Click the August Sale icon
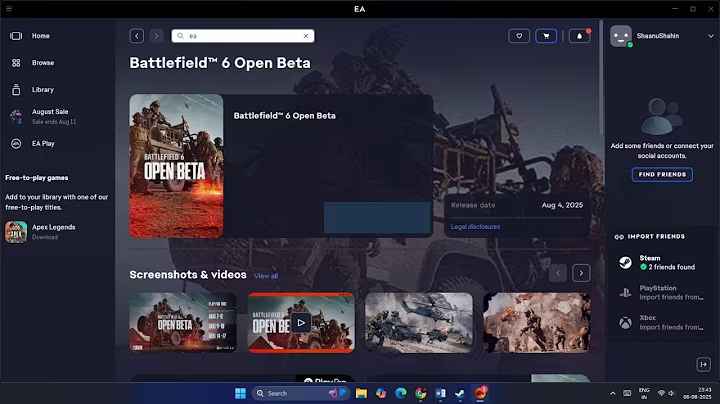This screenshot has height=404, width=720. 16,117
